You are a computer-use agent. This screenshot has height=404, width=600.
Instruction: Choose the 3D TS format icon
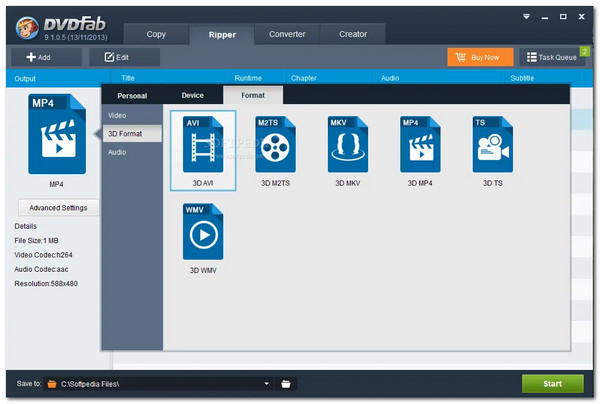[493, 144]
